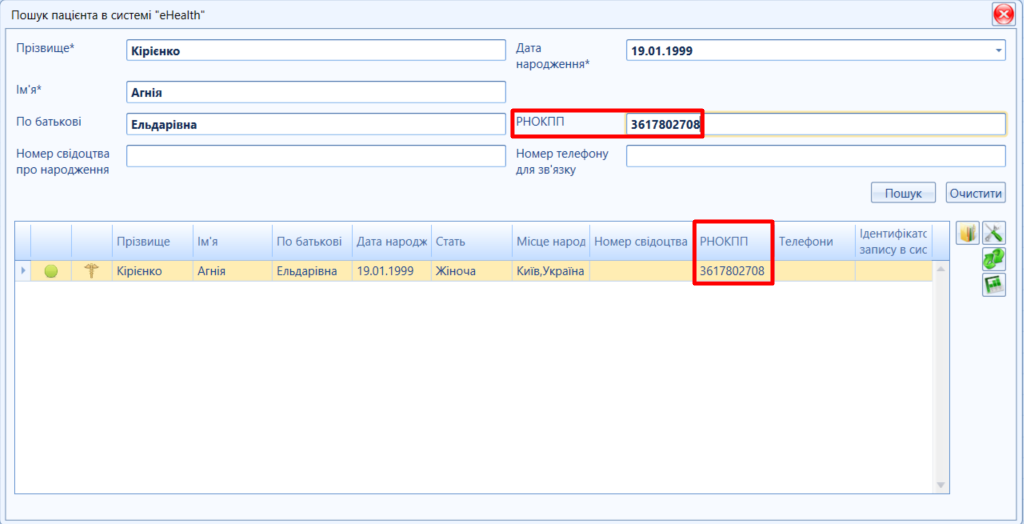The width and height of the screenshot is (1024, 524).
Task: Open the folder icon beside the results grid
Action: (967, 233)
